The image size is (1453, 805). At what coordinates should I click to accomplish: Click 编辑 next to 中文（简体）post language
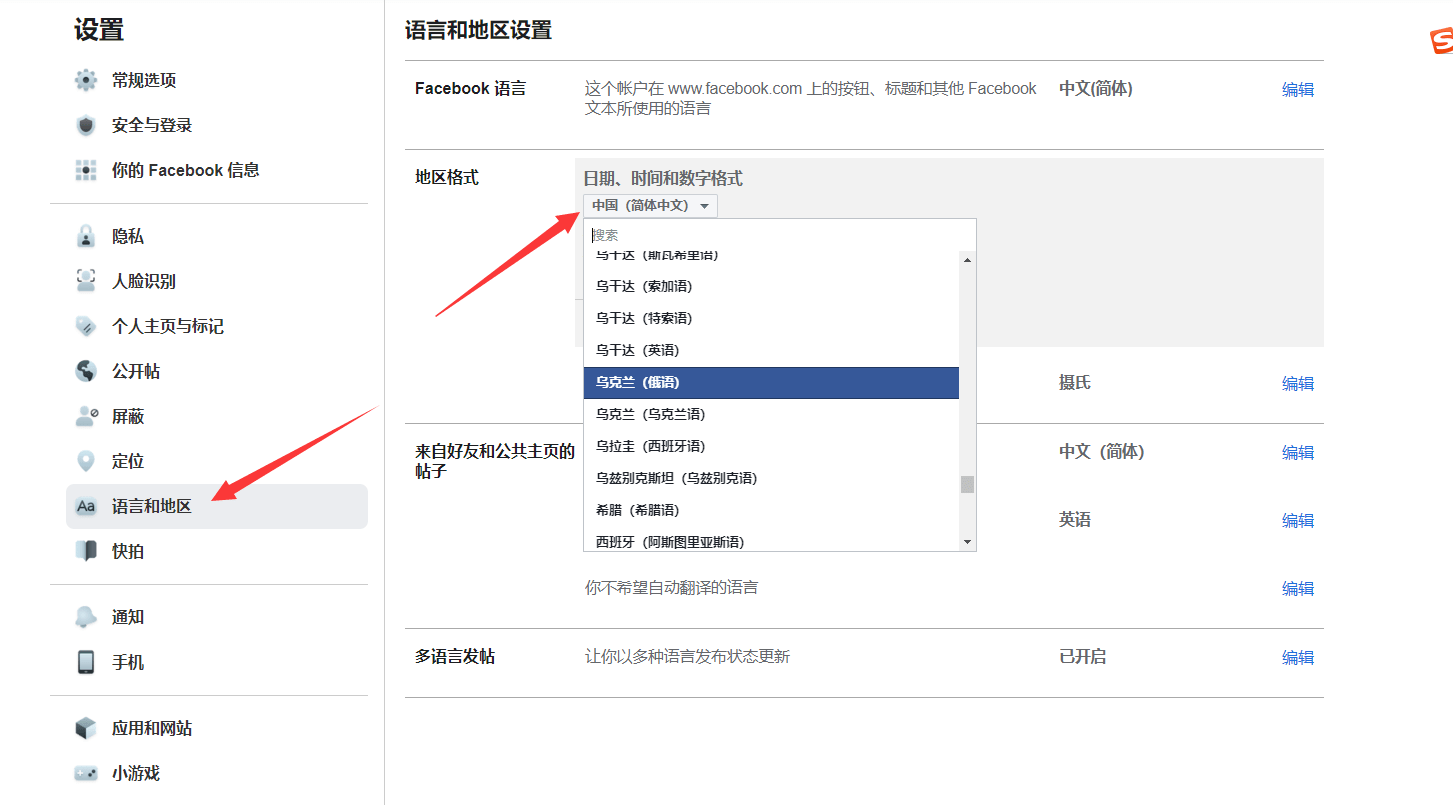(x=1298, y=452)
